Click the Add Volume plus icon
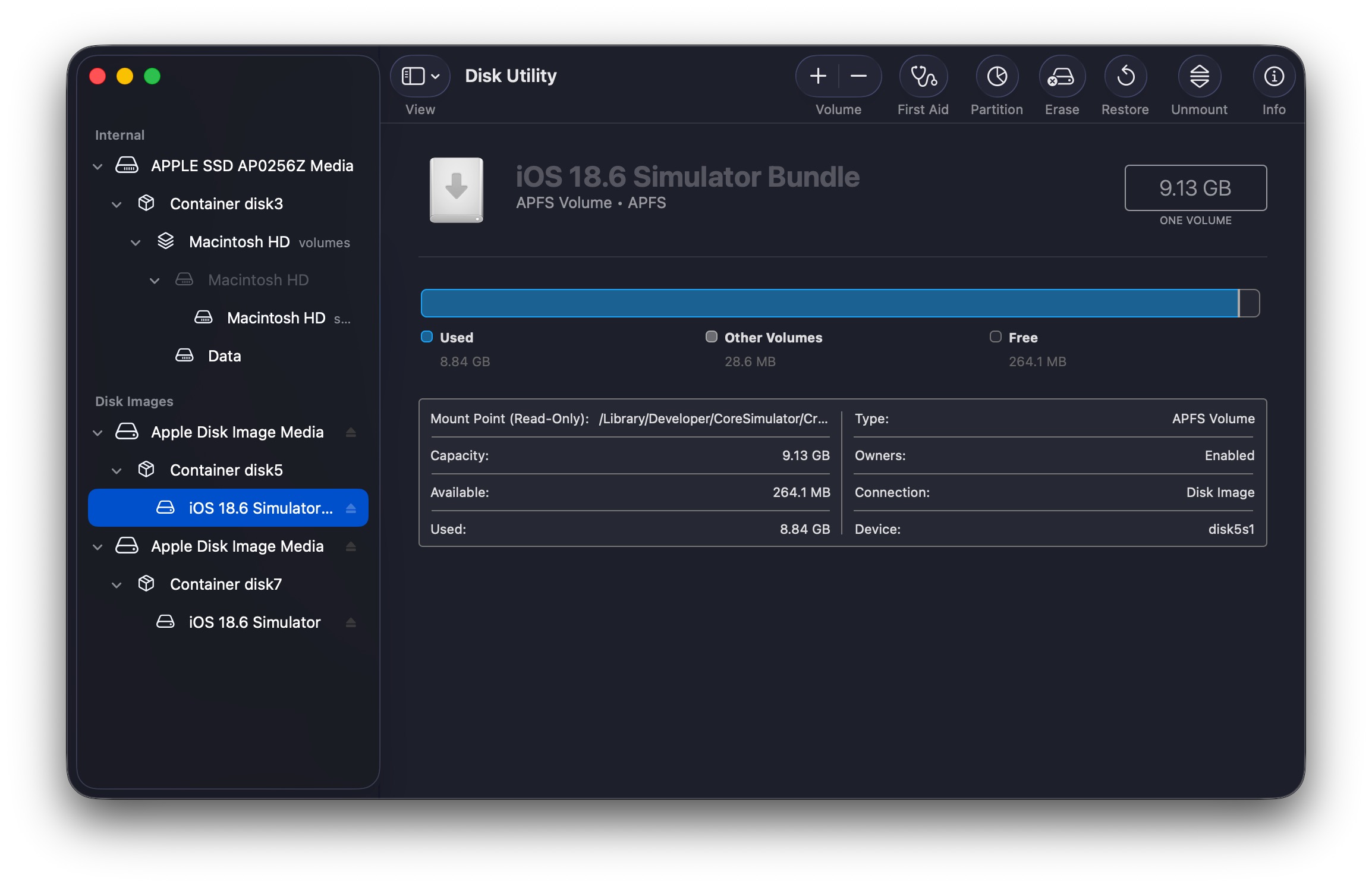The width and height of the screenshot is (1372, 887). point(818,76)
